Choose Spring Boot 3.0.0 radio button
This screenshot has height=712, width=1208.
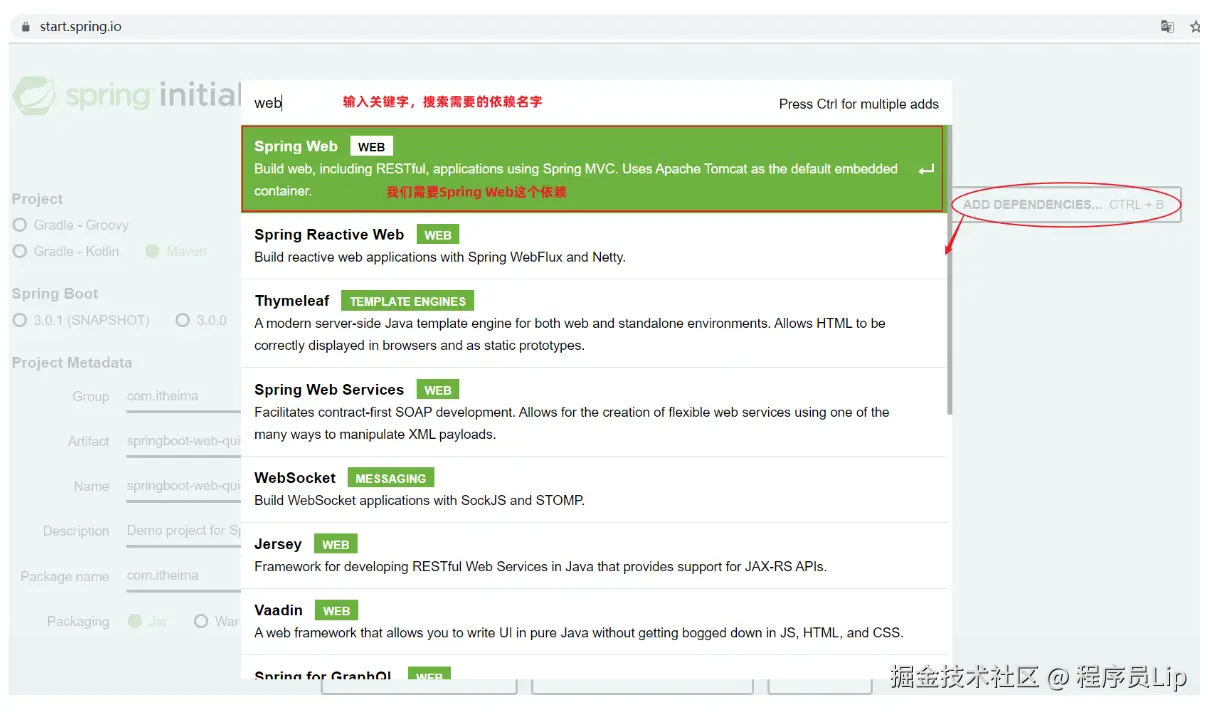tap(183, 320)
